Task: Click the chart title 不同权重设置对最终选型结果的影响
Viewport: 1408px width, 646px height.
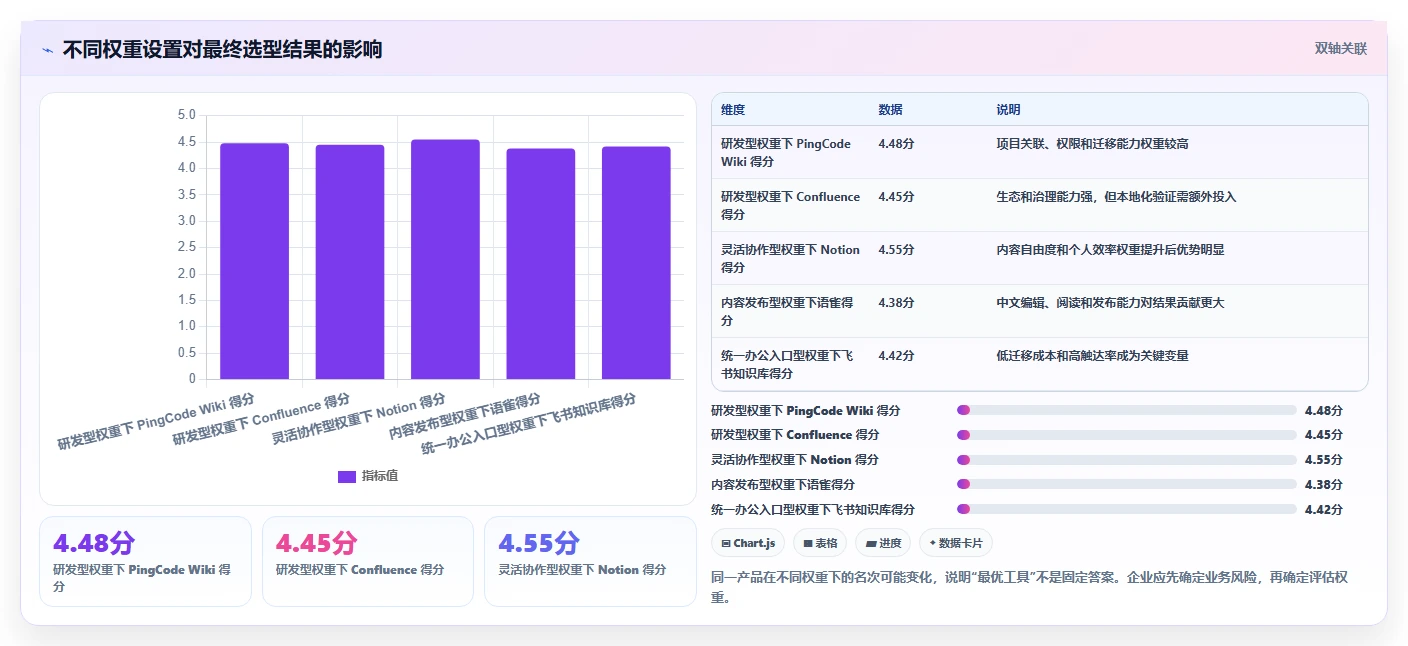Action: pyautogui.click(x=222, y=49)
